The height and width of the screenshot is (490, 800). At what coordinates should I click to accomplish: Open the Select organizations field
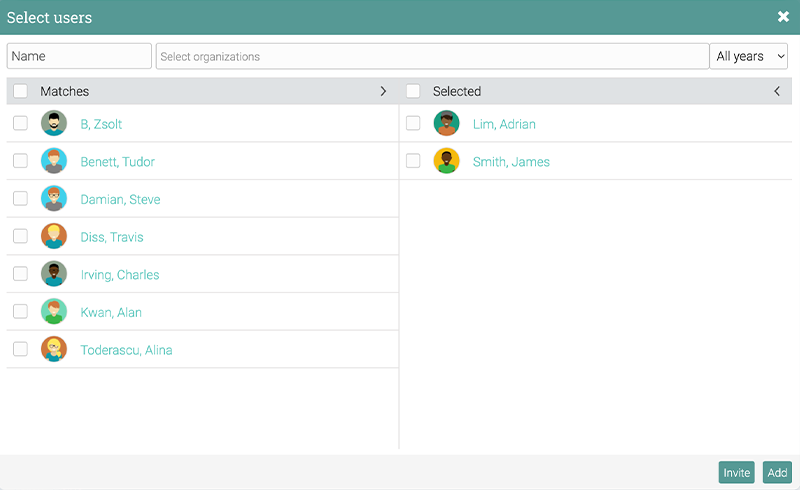pos(432,56)
